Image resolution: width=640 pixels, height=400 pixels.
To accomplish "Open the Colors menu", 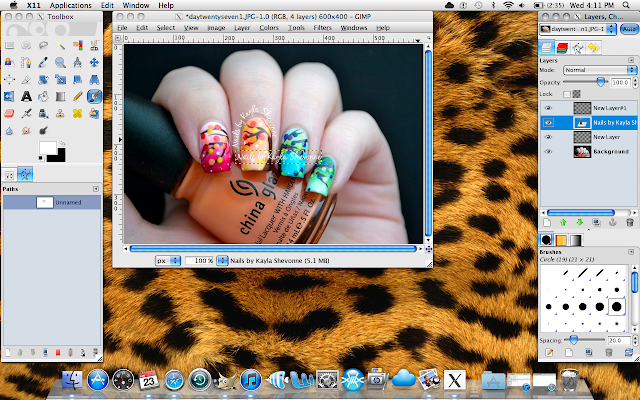I will 269,28.
